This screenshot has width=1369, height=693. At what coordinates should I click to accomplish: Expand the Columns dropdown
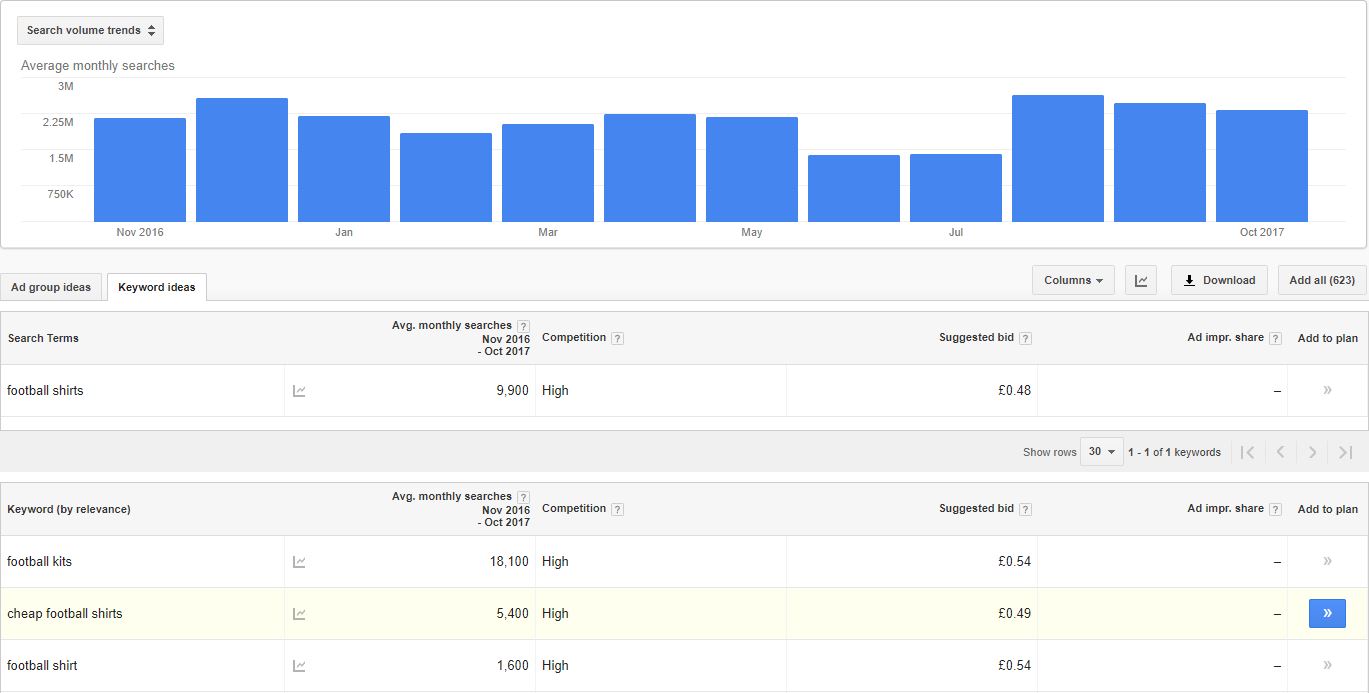click(1073, 280)
